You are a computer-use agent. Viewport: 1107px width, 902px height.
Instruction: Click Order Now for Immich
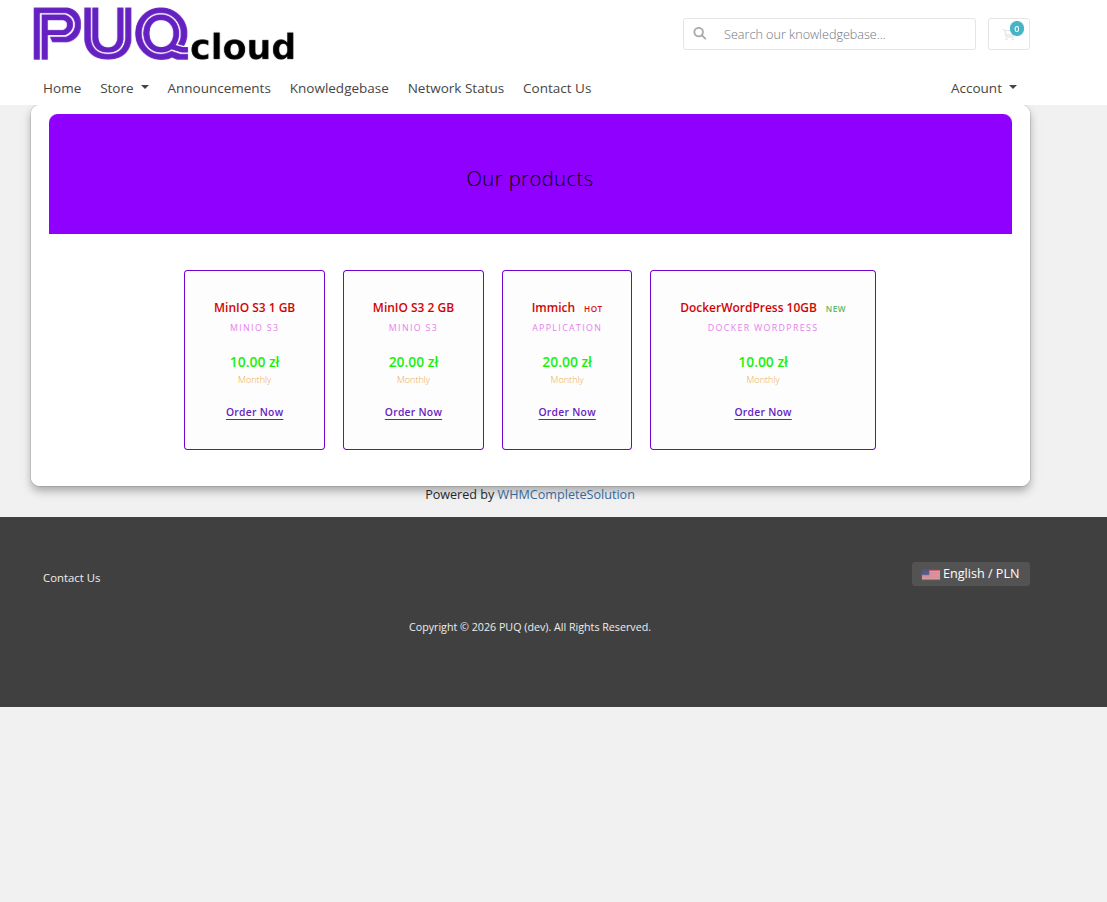tap(567, 412)
